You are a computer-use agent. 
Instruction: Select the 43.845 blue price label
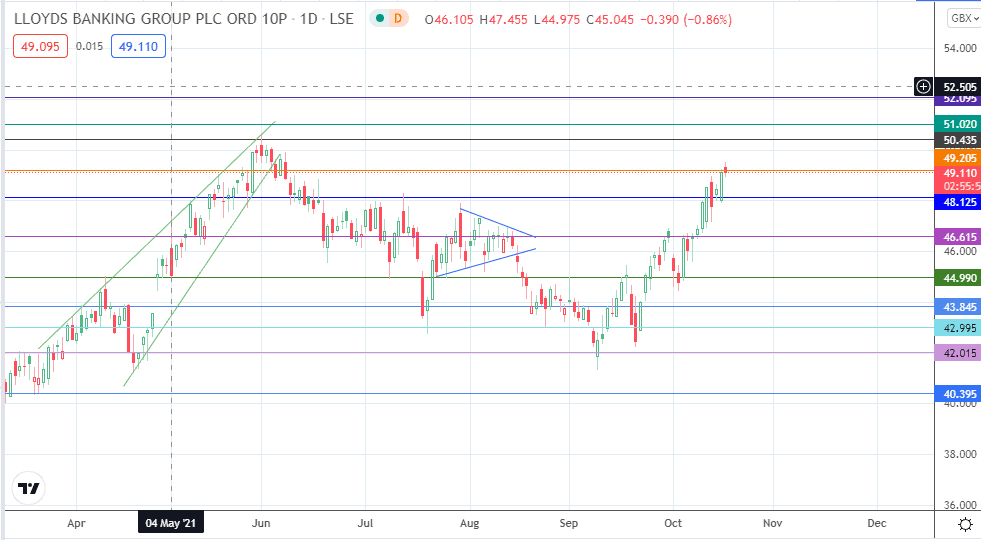pos(958,307)
